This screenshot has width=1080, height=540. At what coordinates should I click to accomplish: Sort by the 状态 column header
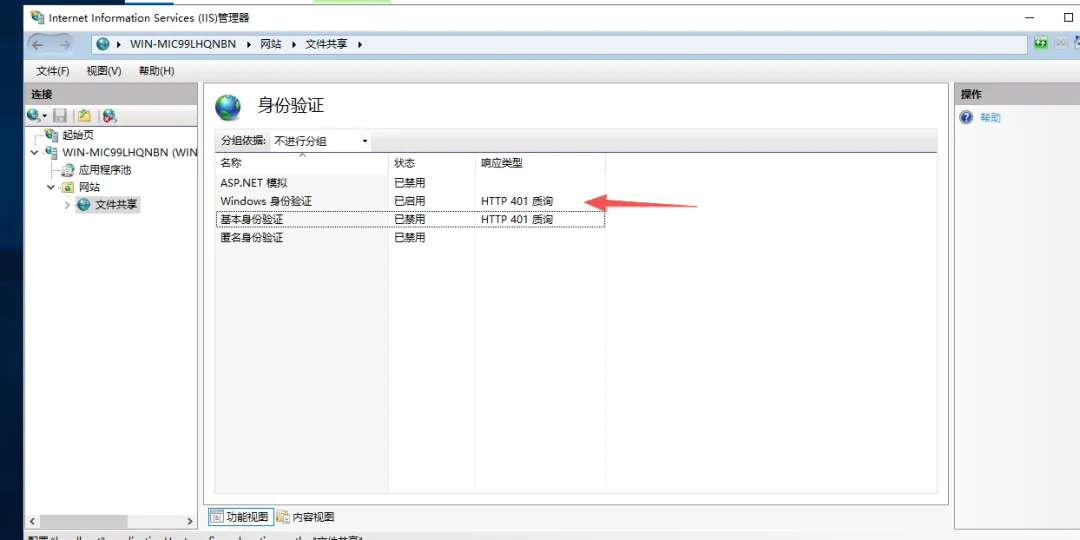(432, 163)
